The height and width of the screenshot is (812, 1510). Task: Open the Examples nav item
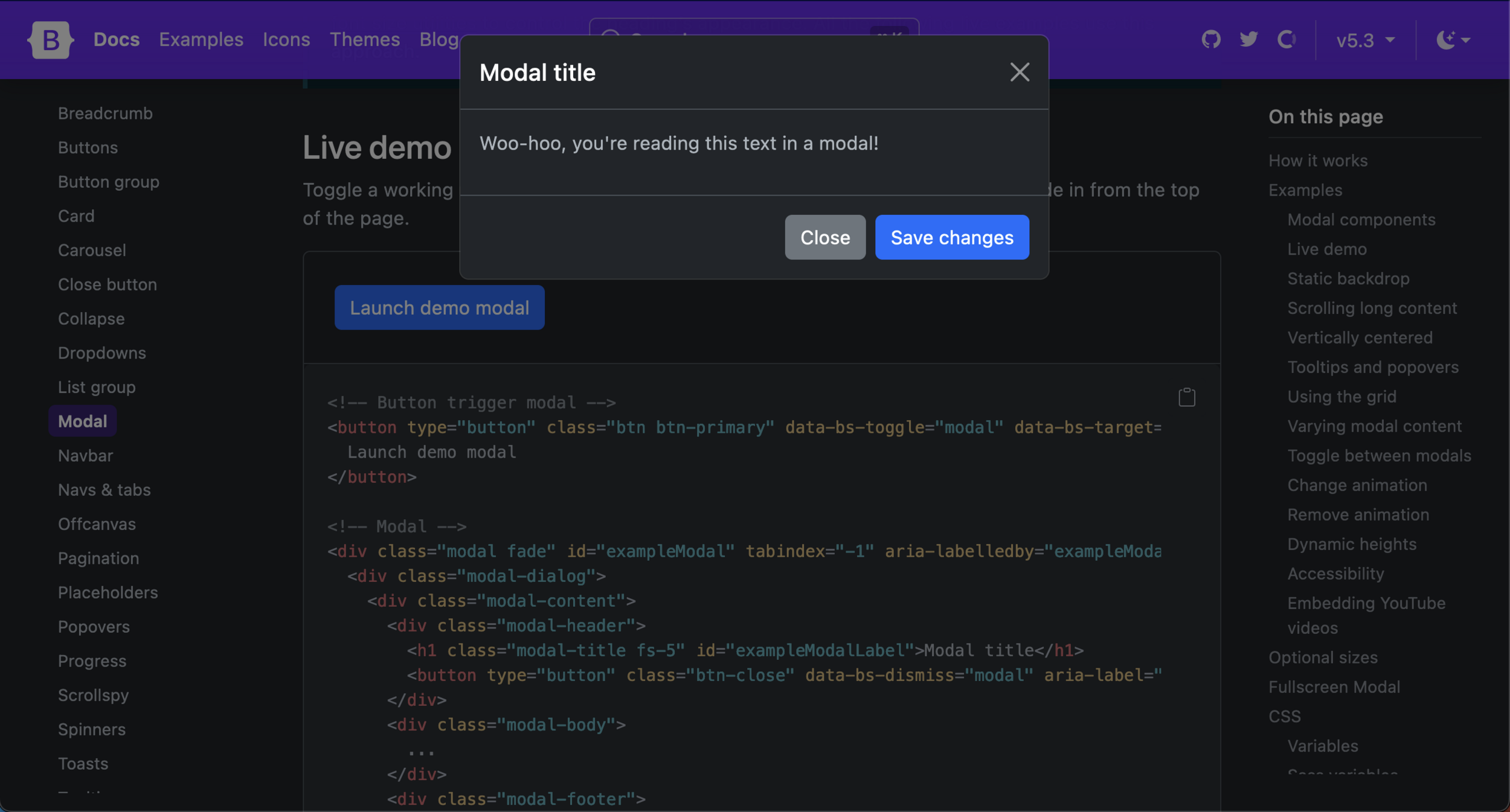(x=201, y=40)
